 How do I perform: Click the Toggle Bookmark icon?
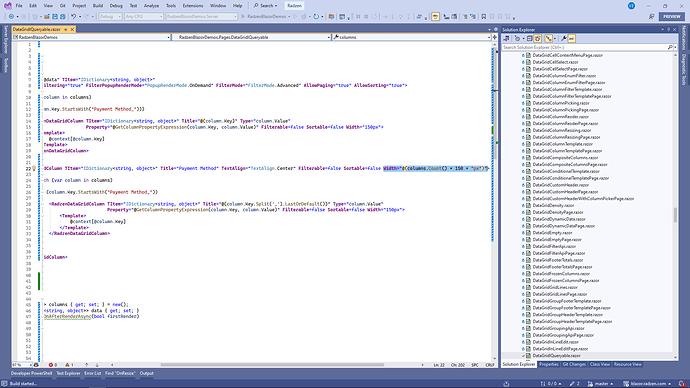click(x=484, y=16)
